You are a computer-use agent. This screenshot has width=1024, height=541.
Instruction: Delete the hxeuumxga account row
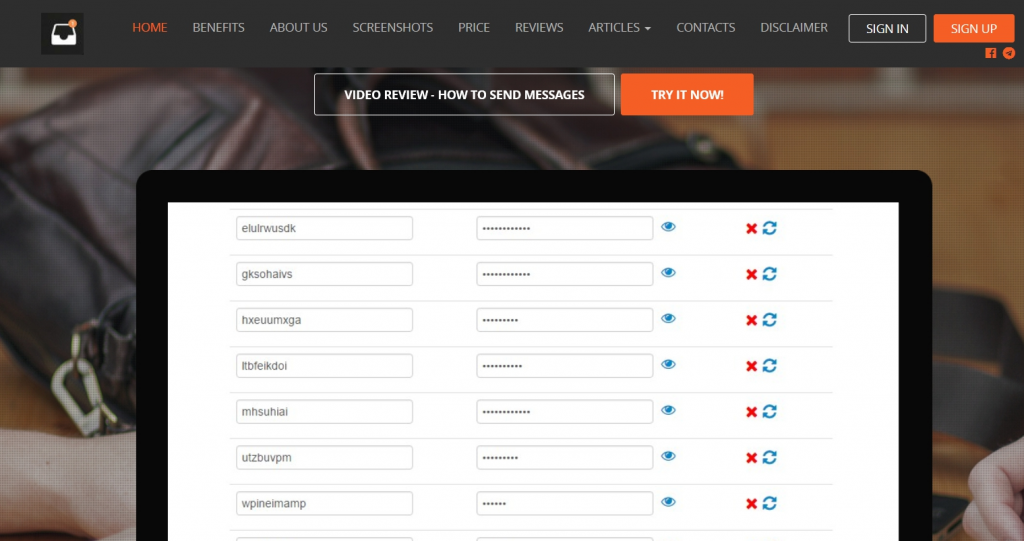pos(751,320)
